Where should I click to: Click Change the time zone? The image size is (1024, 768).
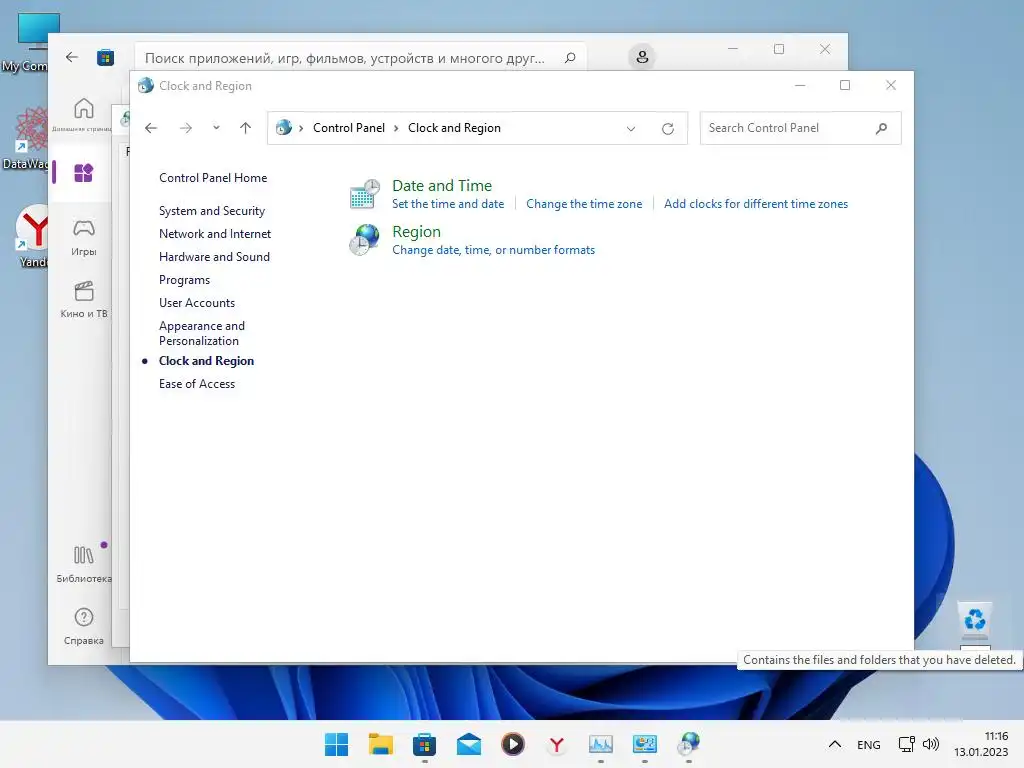[584, 204]
